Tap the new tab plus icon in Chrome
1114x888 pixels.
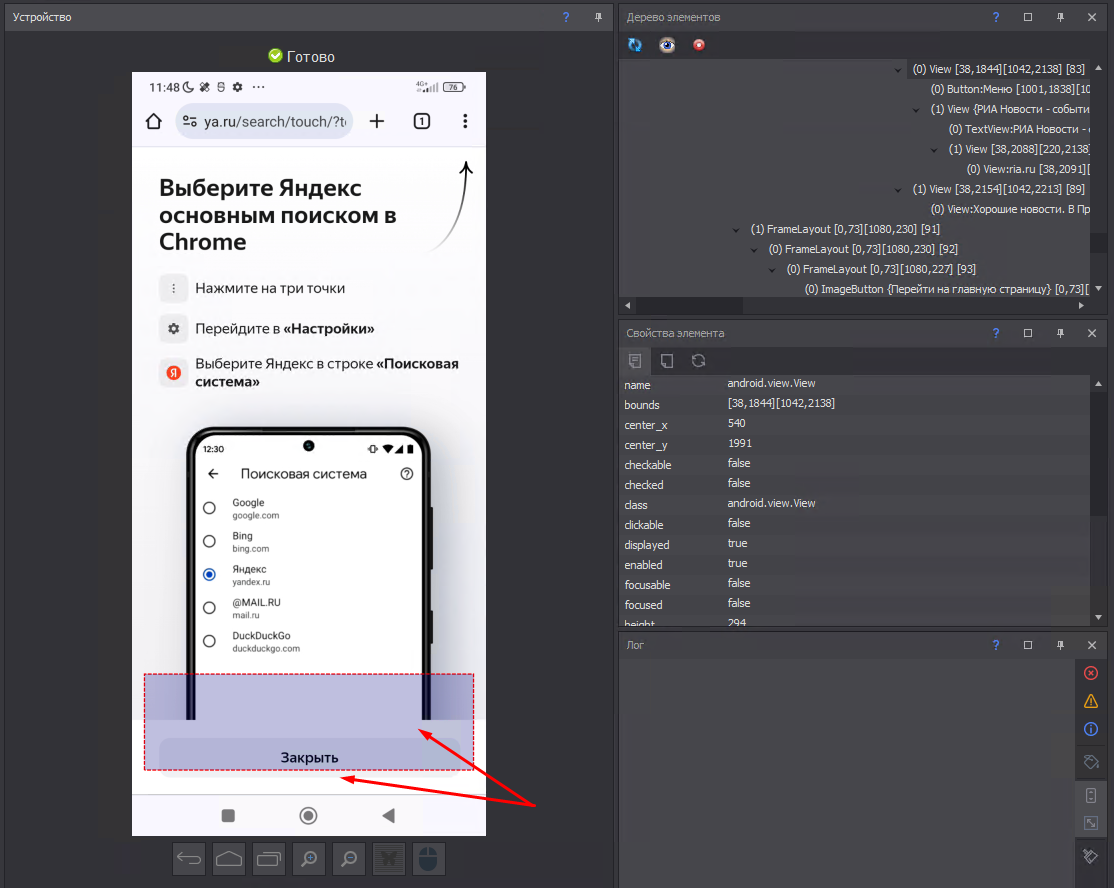coord(377,121)
